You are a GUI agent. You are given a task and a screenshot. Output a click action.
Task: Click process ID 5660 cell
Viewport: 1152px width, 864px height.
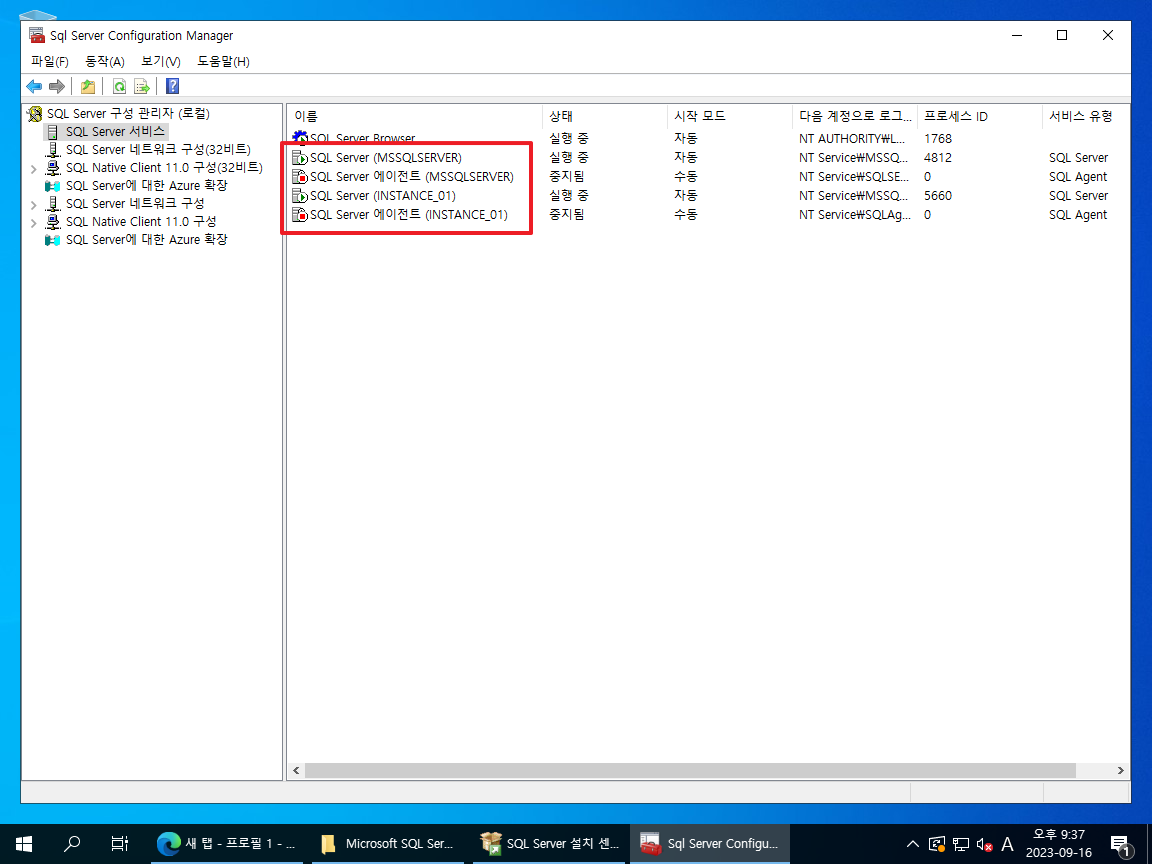pyautogui.click(x=937, y=195)
